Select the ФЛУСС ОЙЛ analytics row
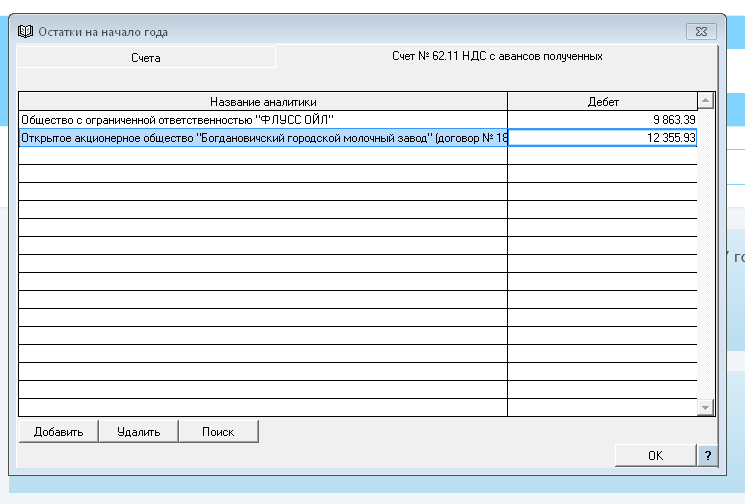Viewport: 745px width, 504px height. (263, 120)
